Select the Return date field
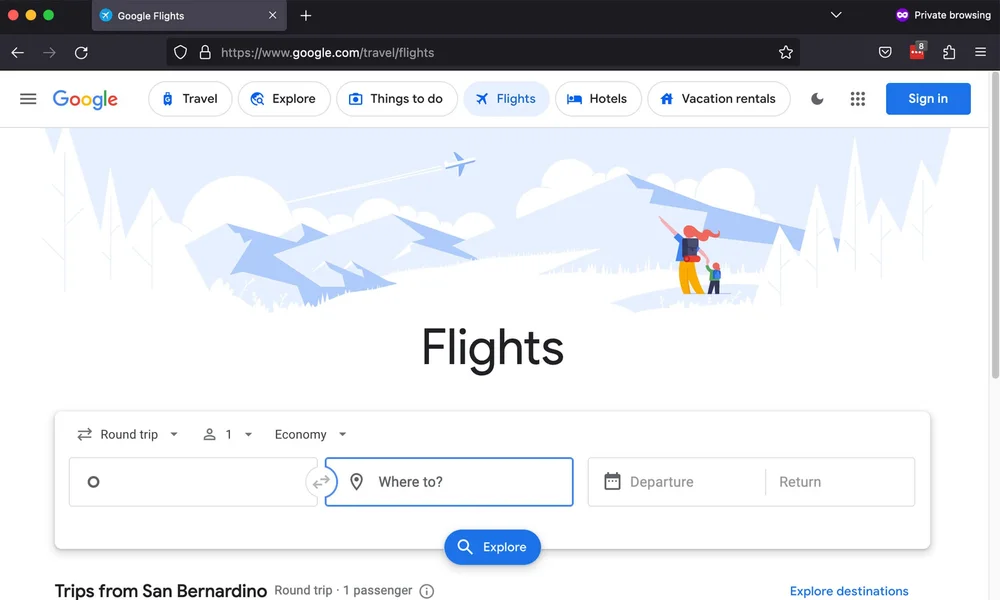Viewport: 1000px width, 600px height. coord(841,482)
